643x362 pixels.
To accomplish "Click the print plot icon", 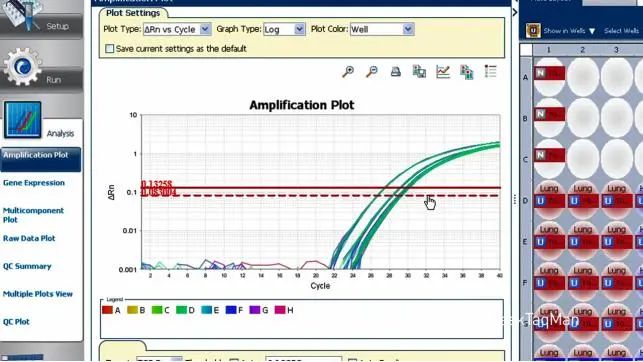I will click(x=395, y=72).
